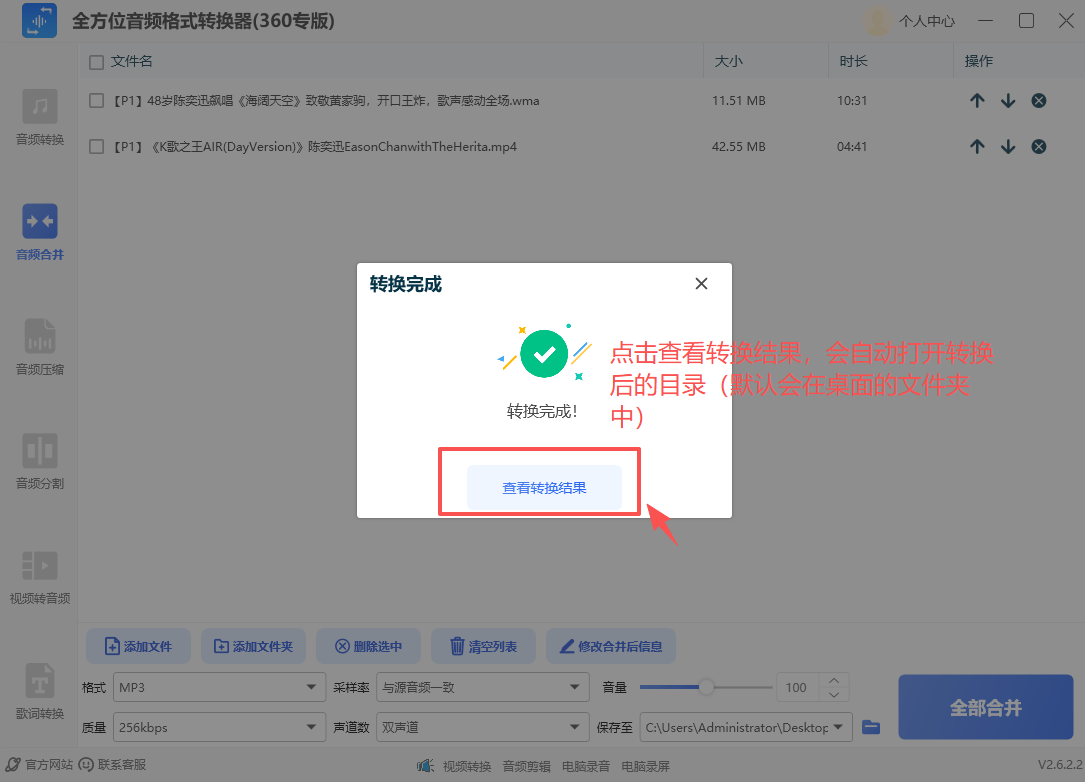Select the 音频转换 sidebar tool

click(39, 120)
